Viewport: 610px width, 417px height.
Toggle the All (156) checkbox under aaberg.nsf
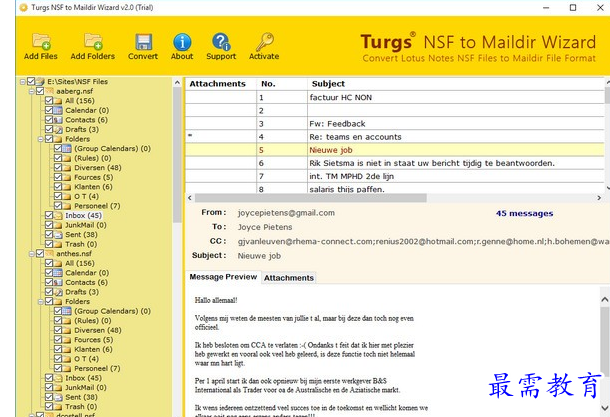(x=49, y=100)
